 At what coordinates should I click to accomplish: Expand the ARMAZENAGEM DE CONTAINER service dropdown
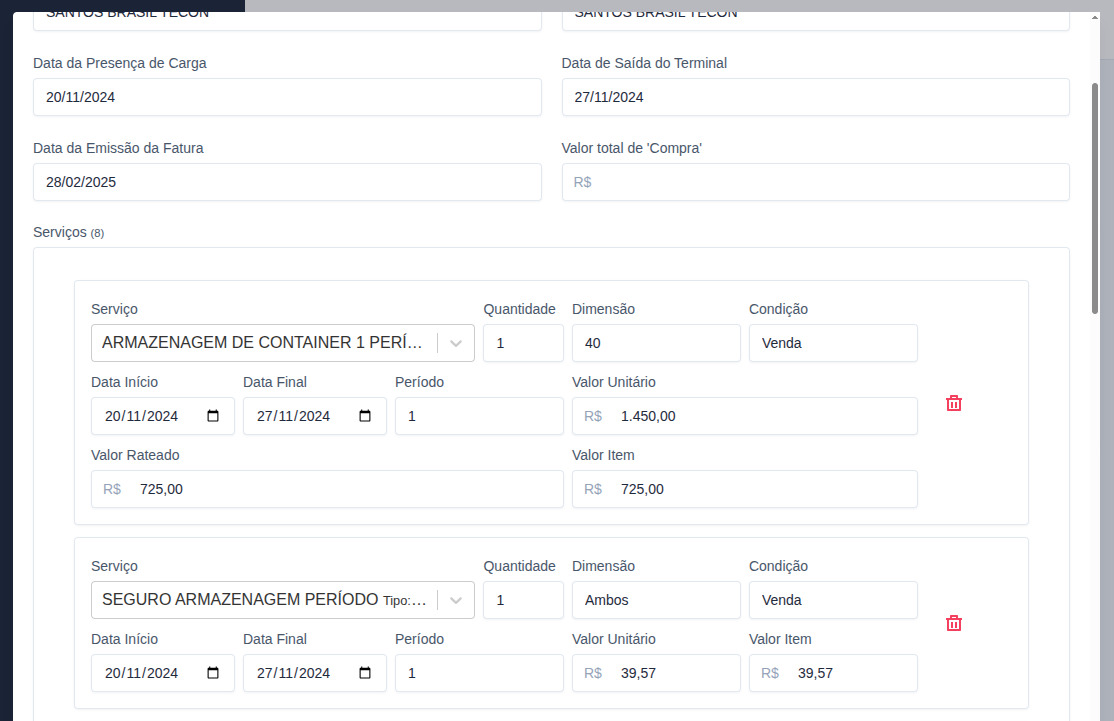[x=456, y=343]
